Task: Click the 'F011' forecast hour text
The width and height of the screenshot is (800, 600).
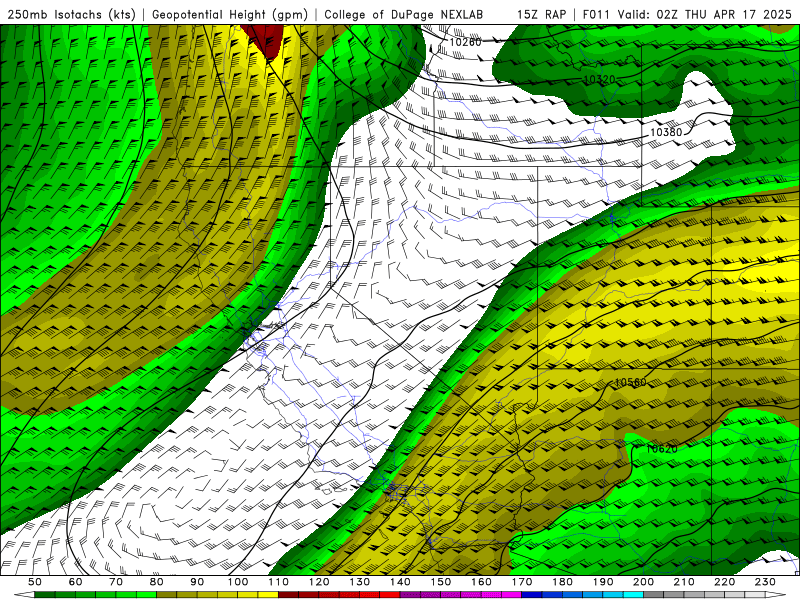Action: pos(595,14)
